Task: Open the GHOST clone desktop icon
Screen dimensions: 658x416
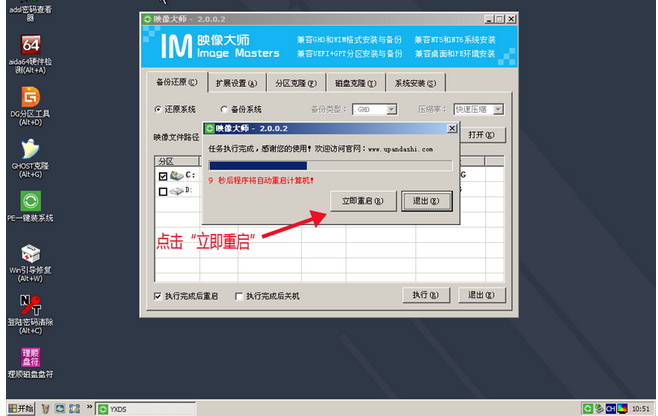Action: pyautogui.click(x=31, y=149)
